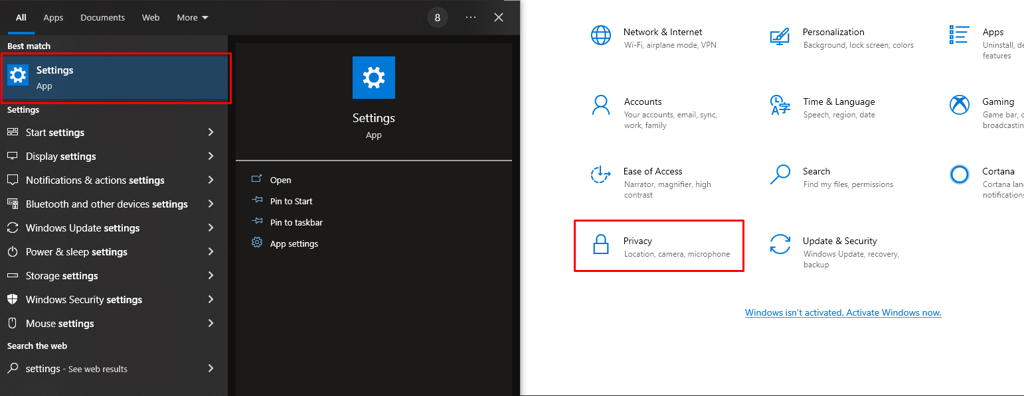Screen dimensions: 1024x396
Task: Open the three-dots options menu
Action: [471, 18]
